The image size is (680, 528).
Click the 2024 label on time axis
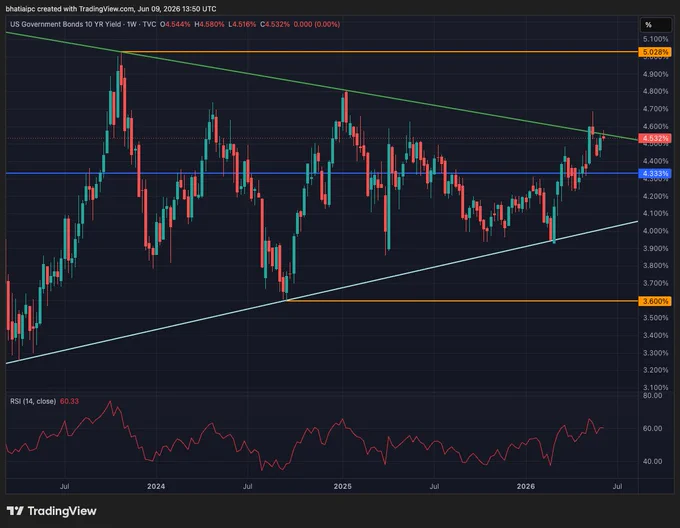tap(156, 486)
